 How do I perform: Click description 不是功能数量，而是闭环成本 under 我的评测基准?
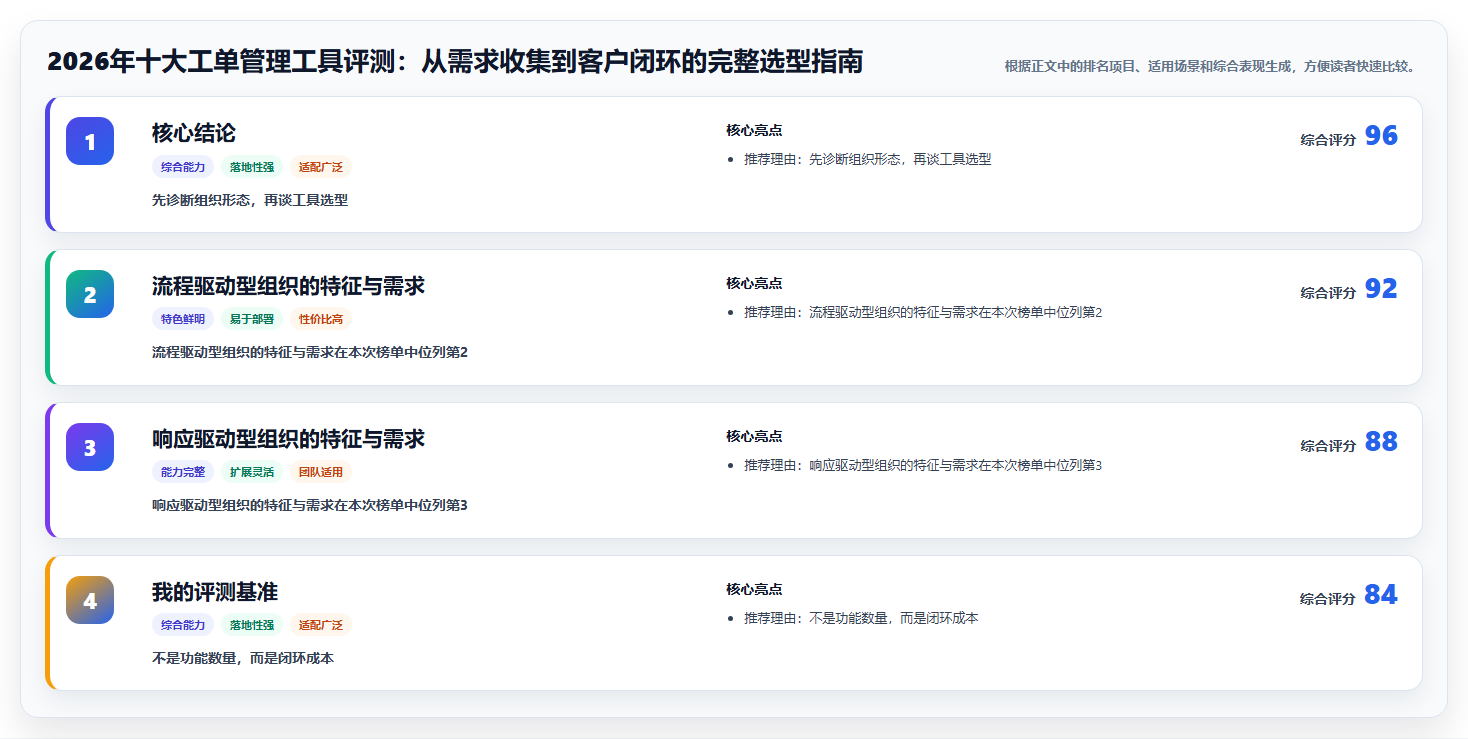pyautogui.click(x=243, y=658)
